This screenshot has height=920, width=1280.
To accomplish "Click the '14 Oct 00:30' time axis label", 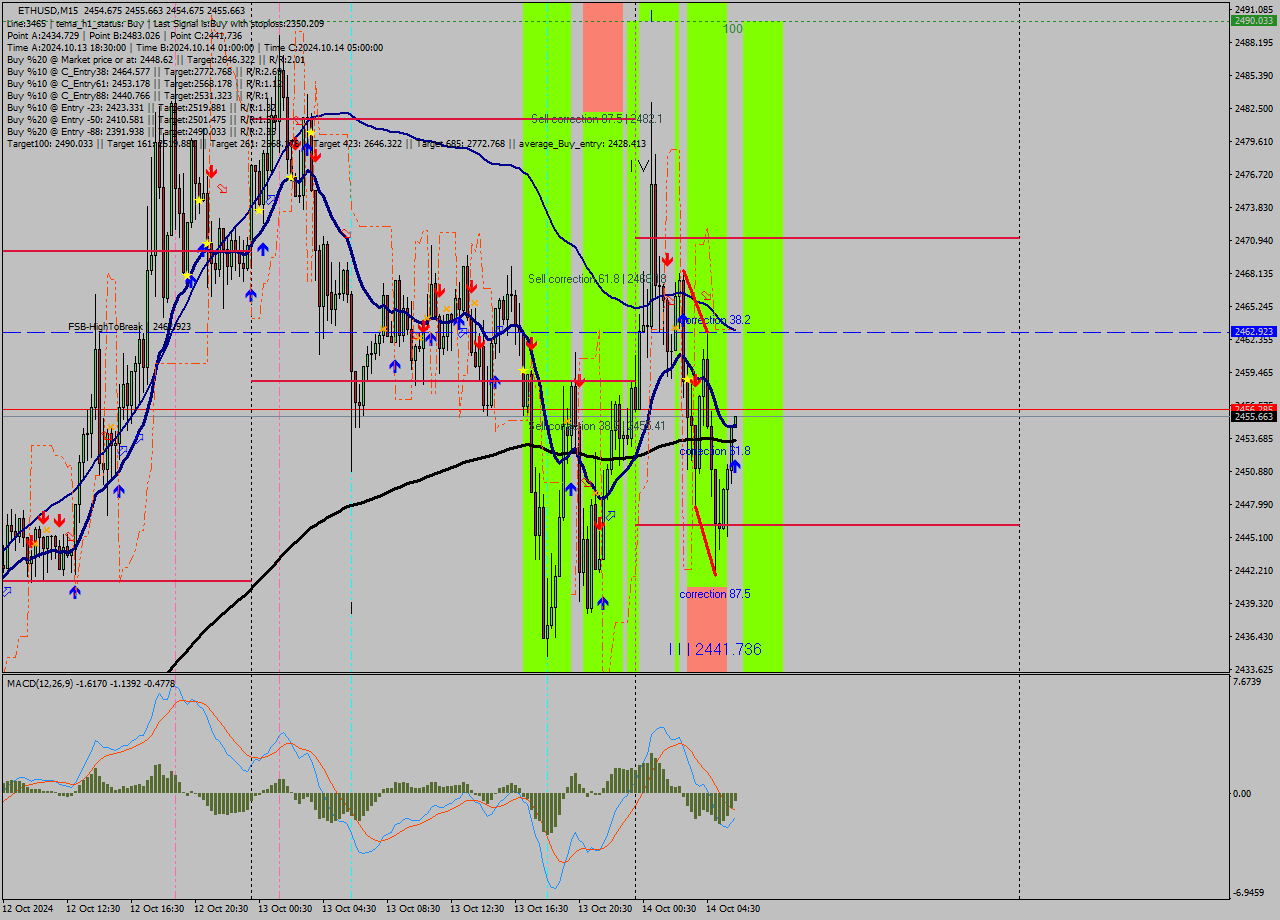I will [x=669, y=909].
